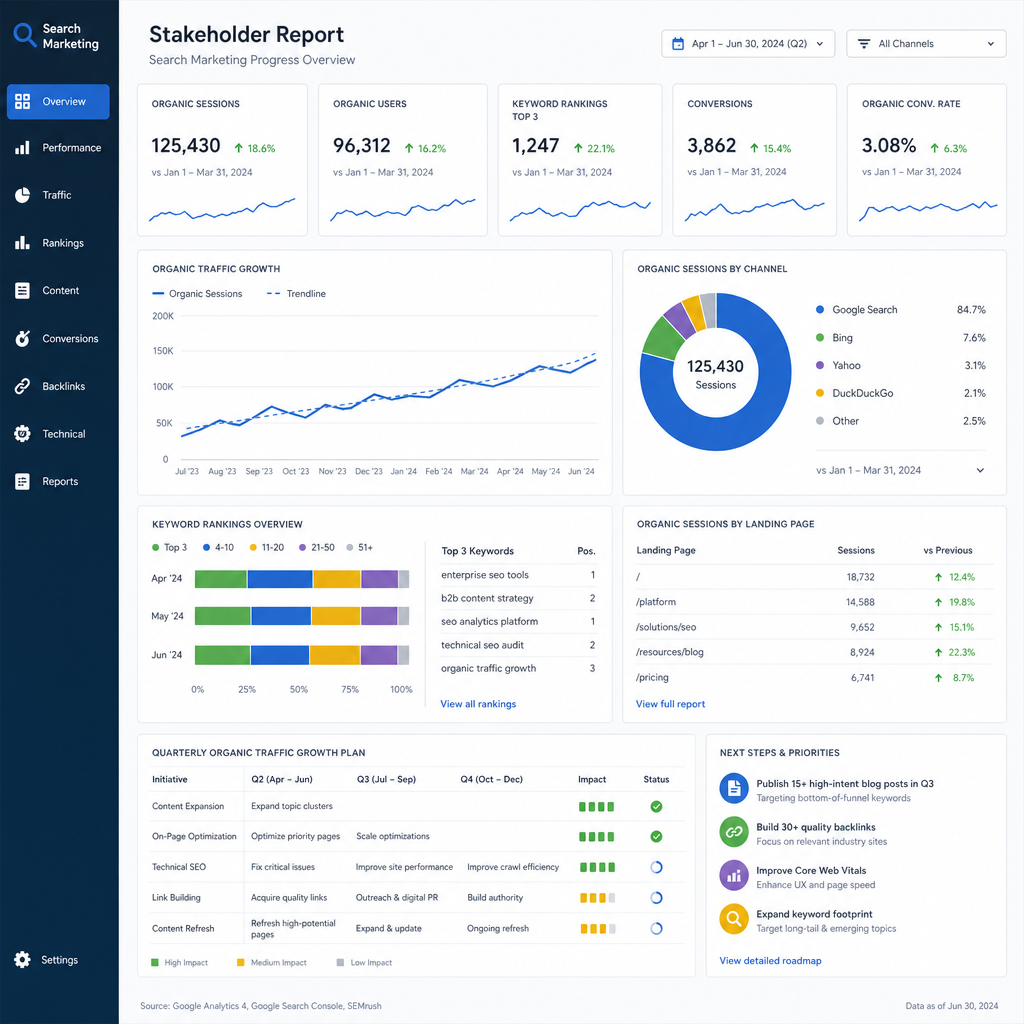The height and width of the screenshot is (1024, 1024).
Task: Click the /pricing landing page entry
Action: point(652,677)
